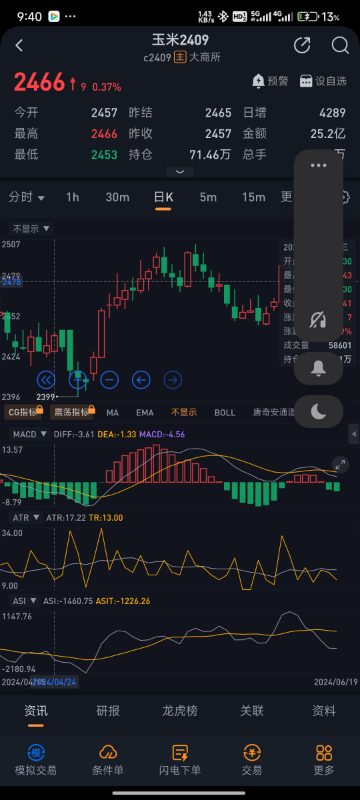Add to watchlist via 设自选
The image size is (360, 800).
323,81
